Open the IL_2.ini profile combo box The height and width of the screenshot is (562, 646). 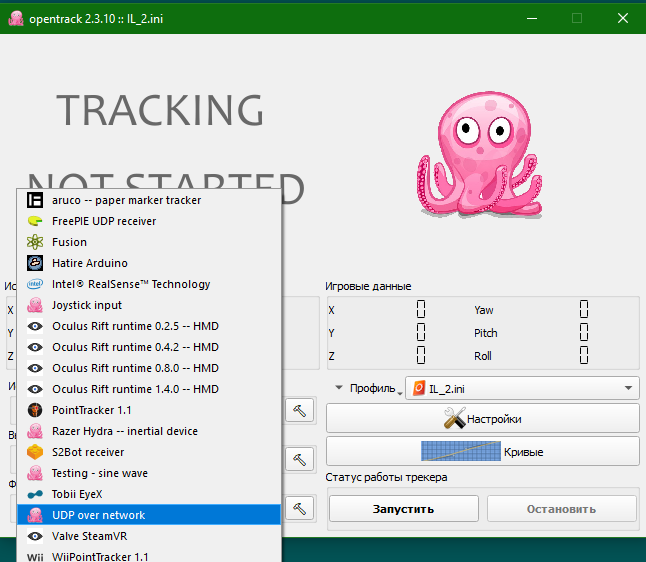coord(521,388)
